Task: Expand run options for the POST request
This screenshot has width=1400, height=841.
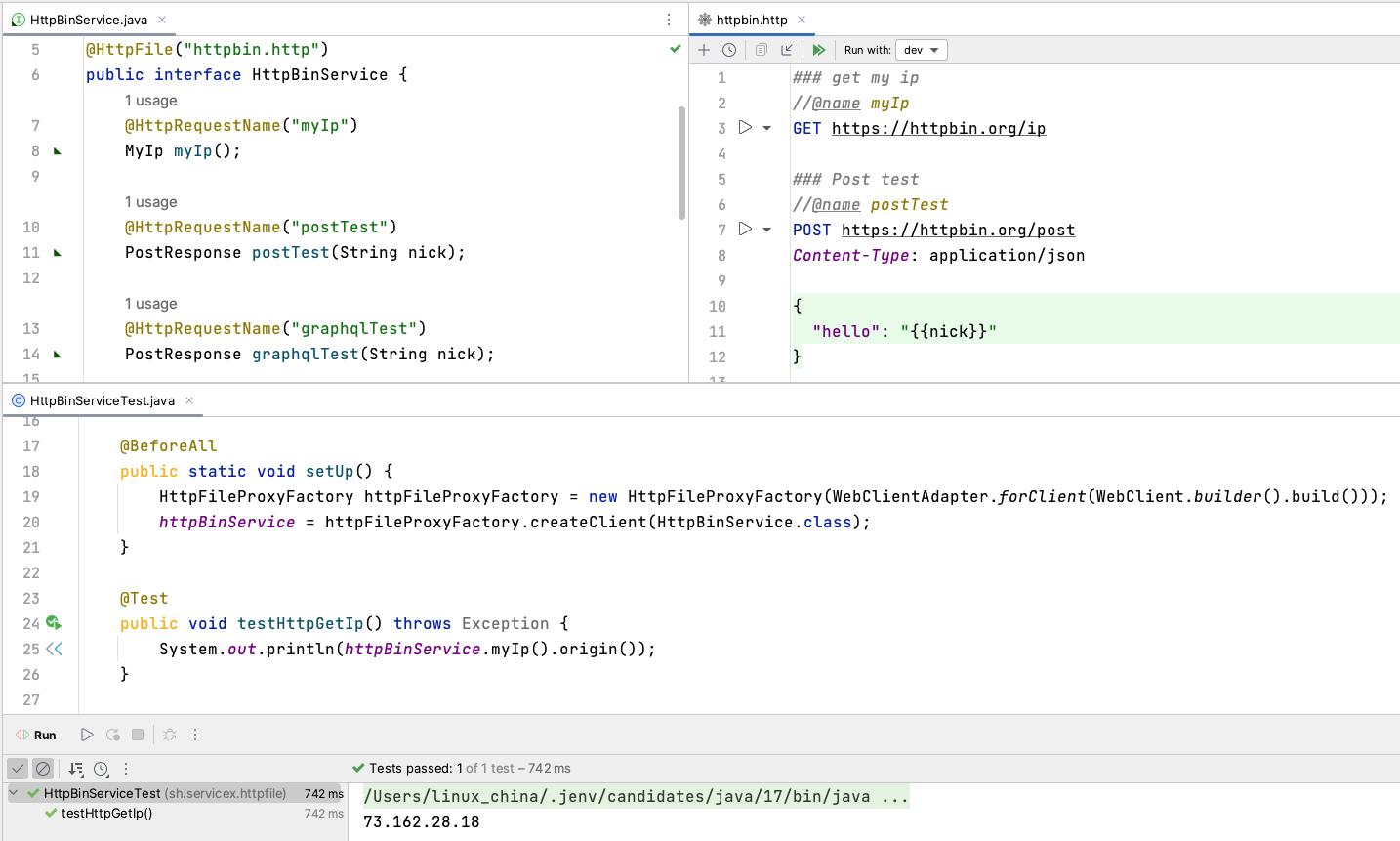Action: 768,229
